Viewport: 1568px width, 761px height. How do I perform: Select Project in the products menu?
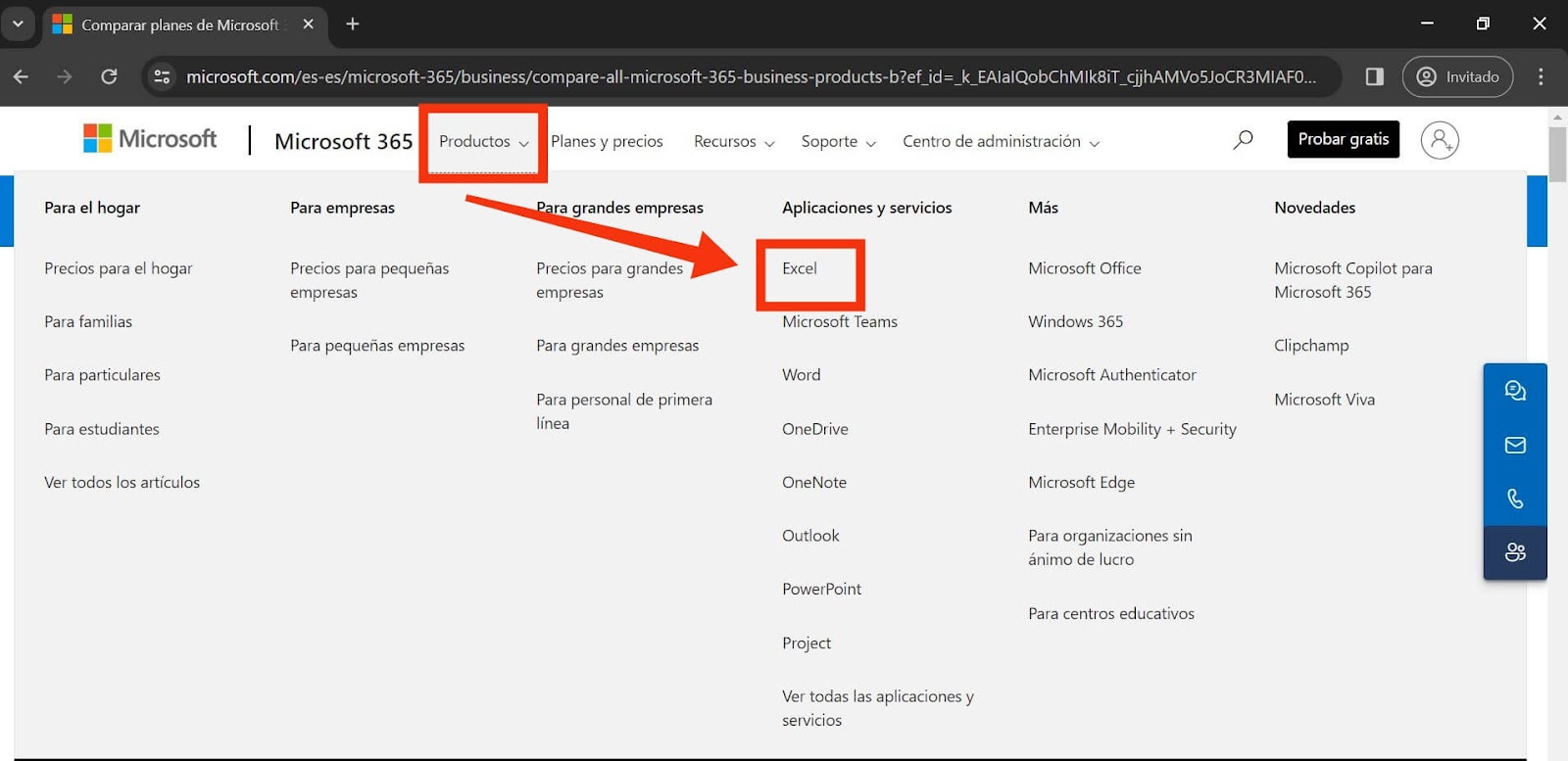806,643
